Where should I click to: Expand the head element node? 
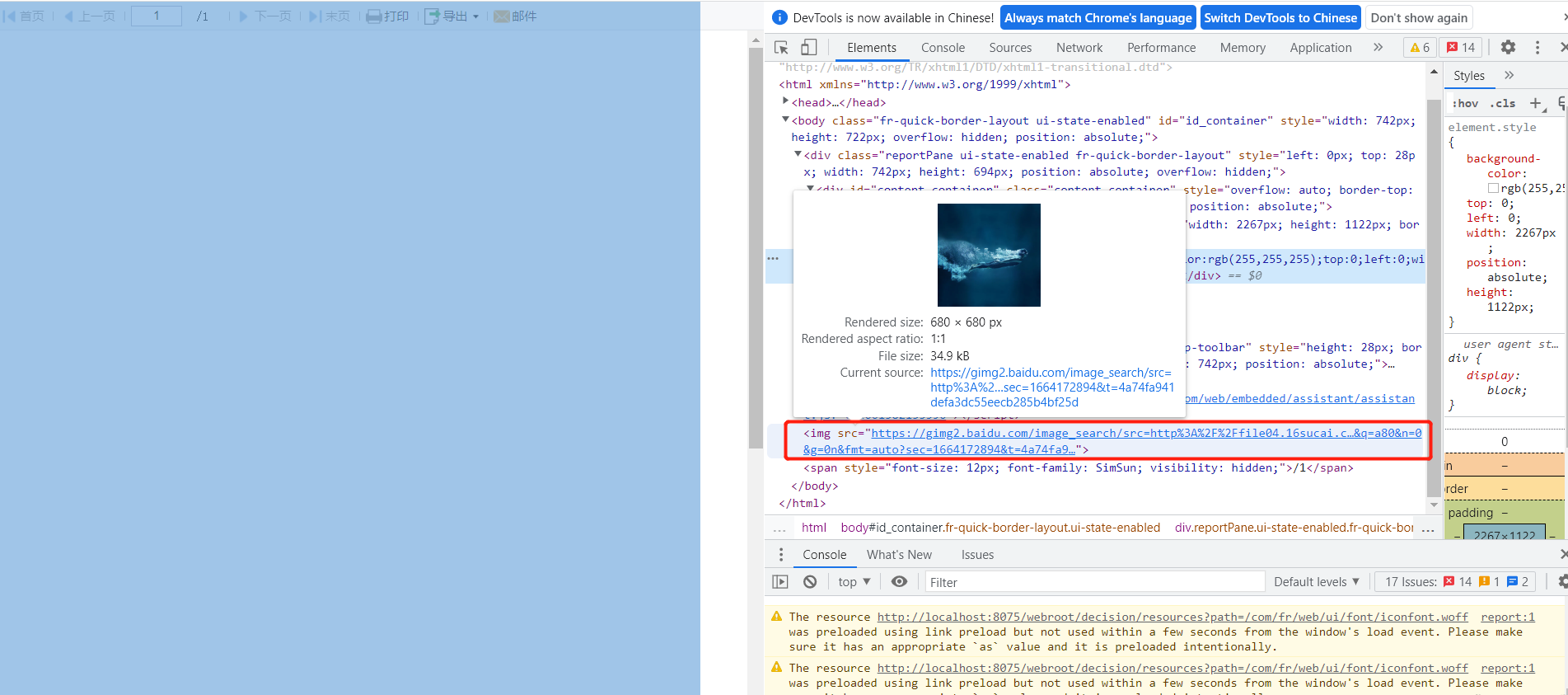(785, 101)
